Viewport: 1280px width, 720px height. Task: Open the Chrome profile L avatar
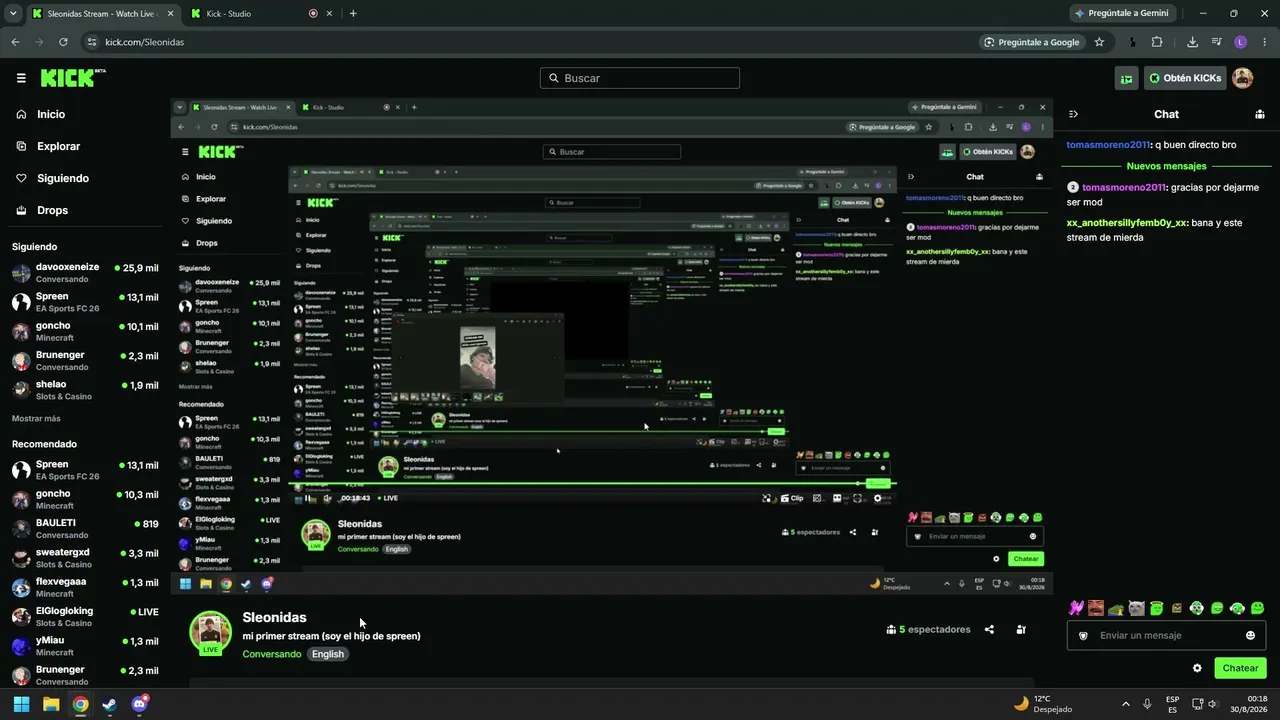pos(1241,42)
